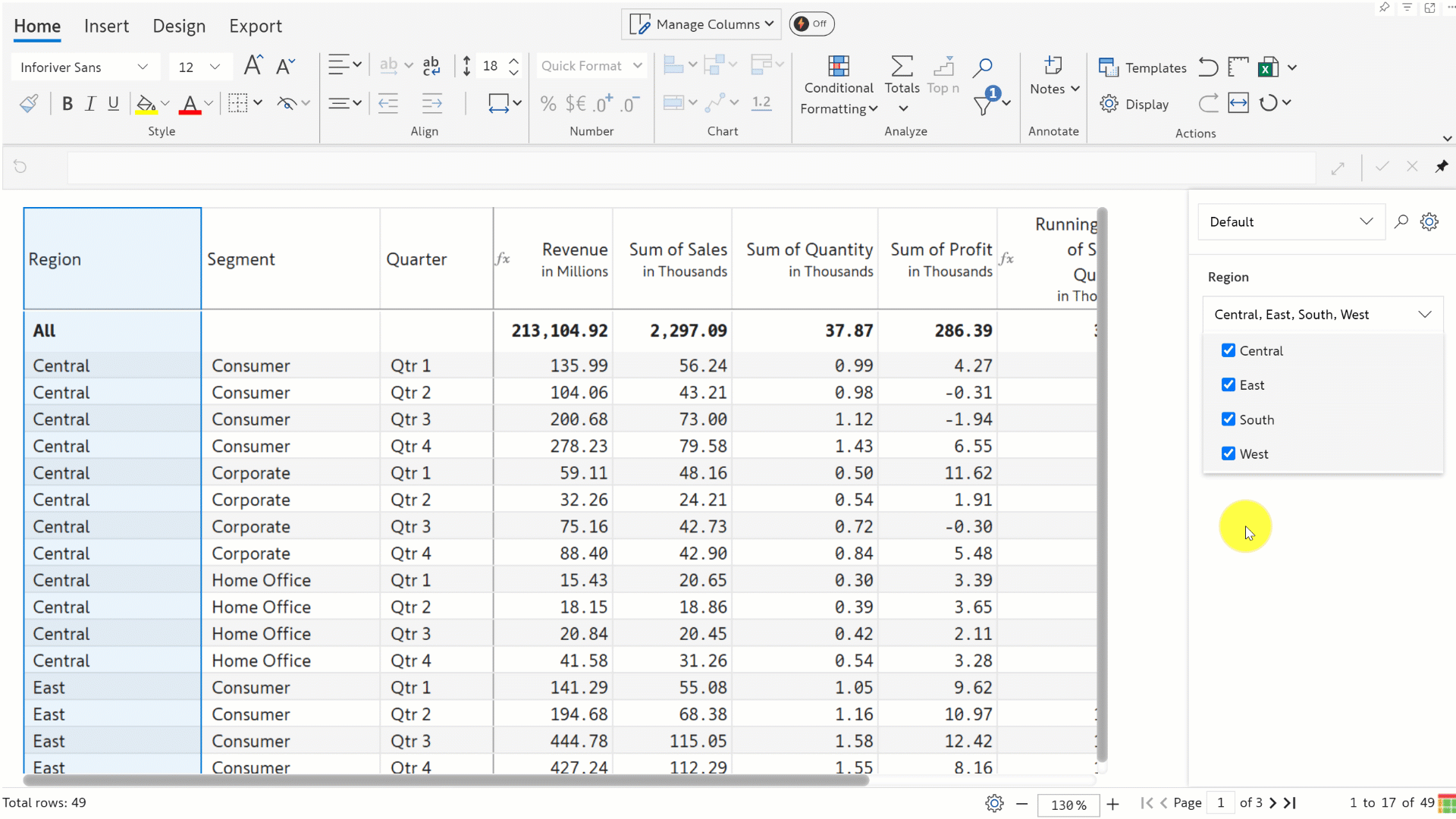Toggle the Off switch beside Manage Columns

coord(811,24)
